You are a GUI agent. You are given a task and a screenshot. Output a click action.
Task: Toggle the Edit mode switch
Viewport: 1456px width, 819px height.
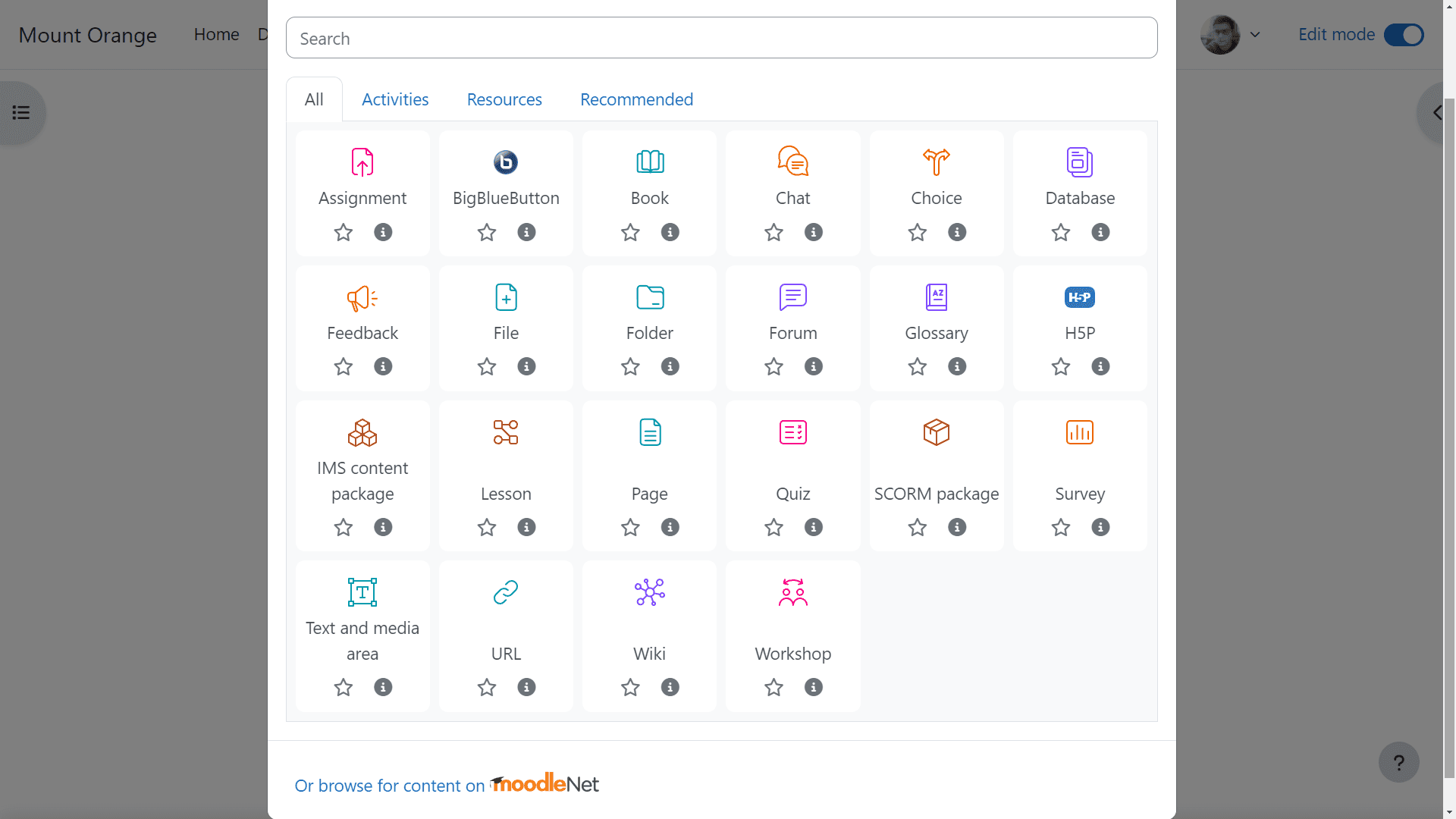click(x=1403, y=35)
